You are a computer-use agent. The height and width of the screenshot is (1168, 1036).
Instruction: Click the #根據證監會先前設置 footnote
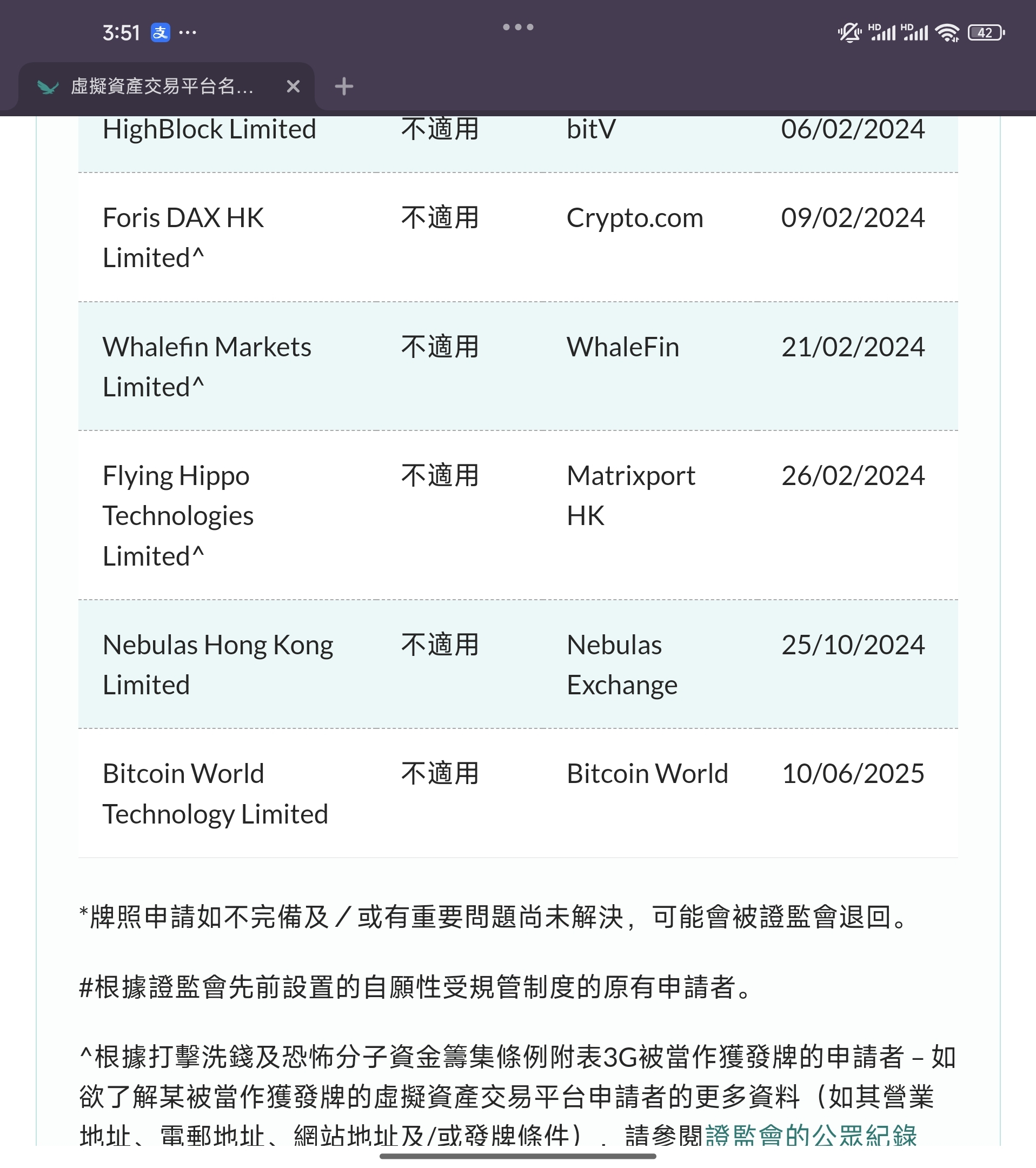[416, 987]
